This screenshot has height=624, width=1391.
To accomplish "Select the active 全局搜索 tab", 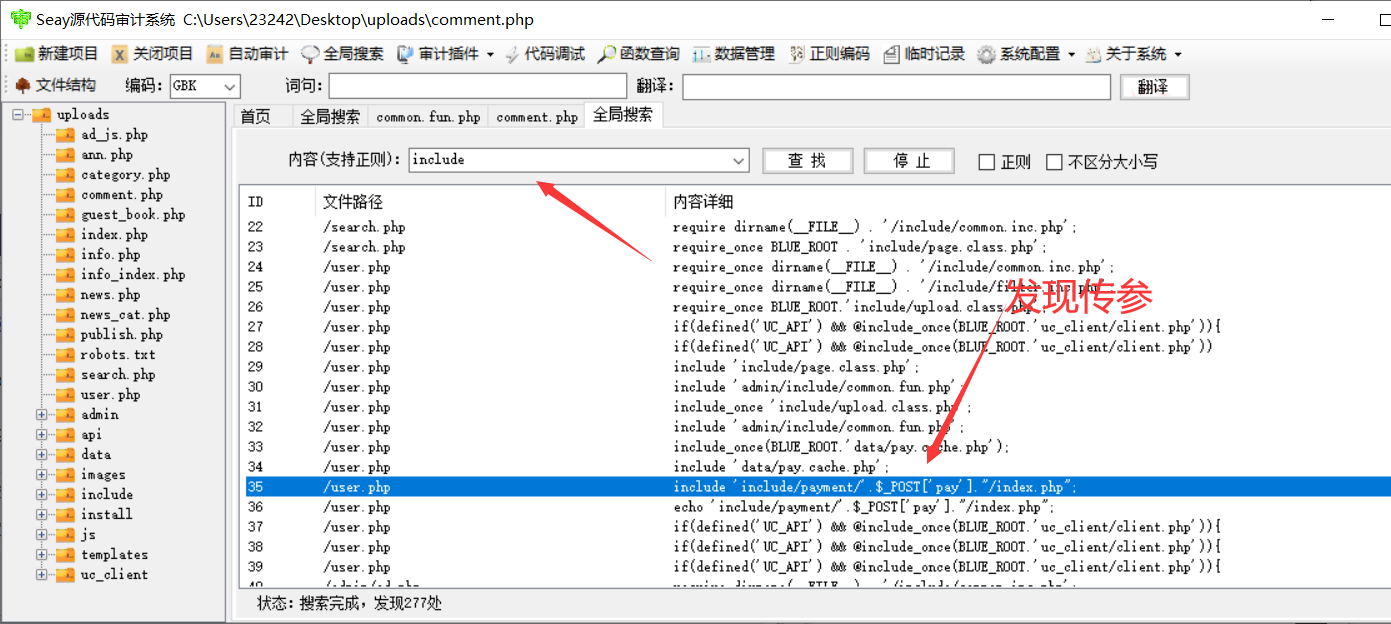I will click(623, 115).
